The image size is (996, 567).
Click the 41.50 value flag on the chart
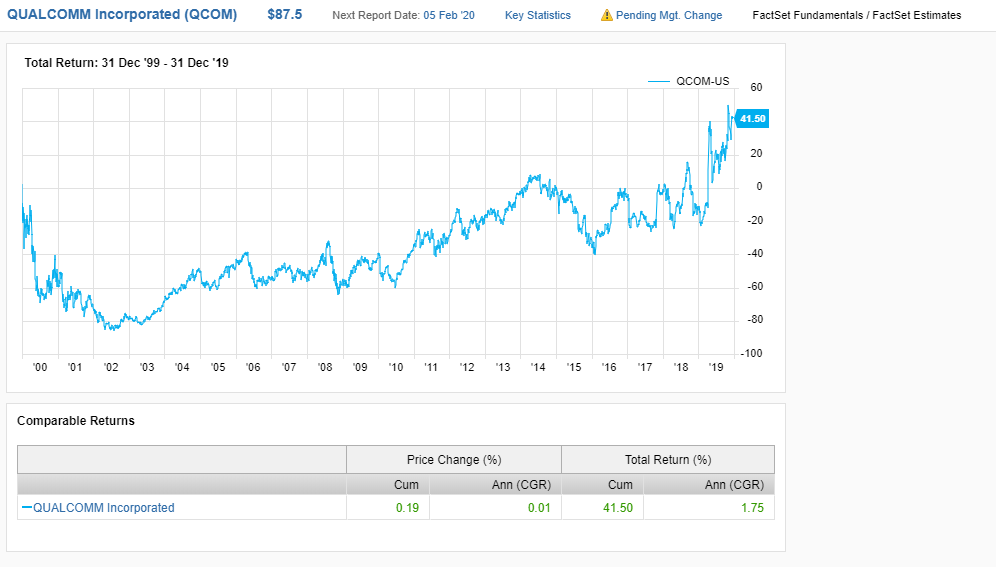pyautogui.click(x=752, y=119)
